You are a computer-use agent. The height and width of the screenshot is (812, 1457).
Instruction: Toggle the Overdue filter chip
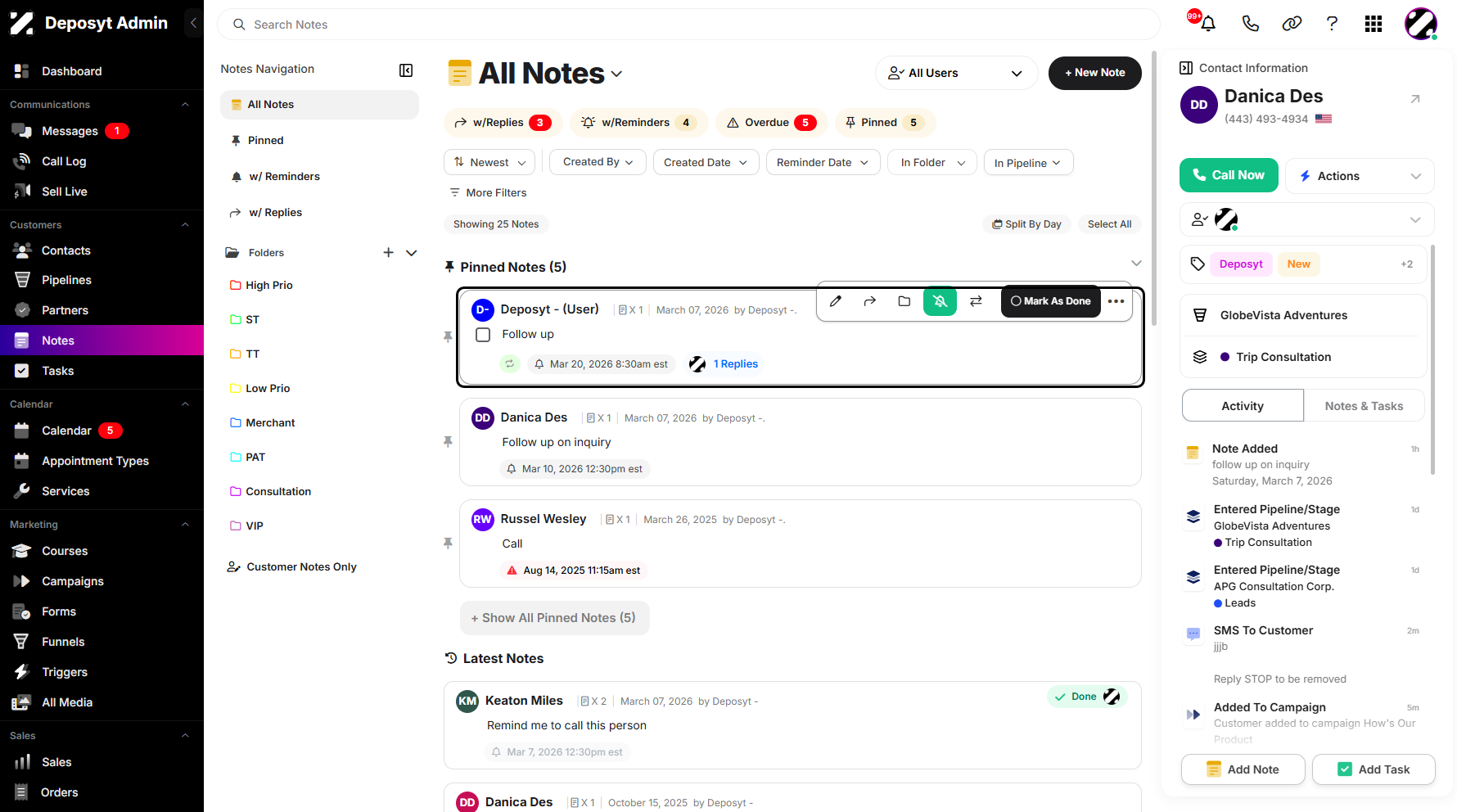click(x=771, y=123)
